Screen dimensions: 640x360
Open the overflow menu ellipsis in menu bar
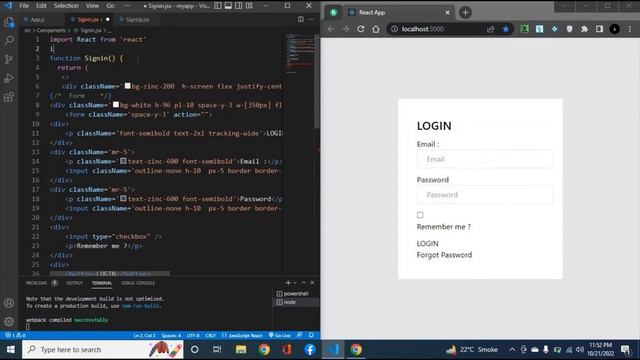point(127,6)
